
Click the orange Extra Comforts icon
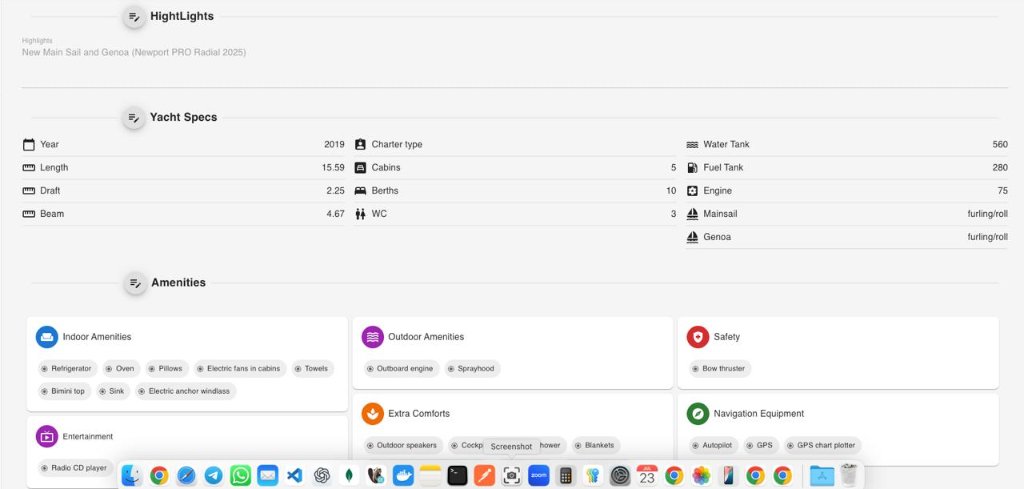point(372,413)
